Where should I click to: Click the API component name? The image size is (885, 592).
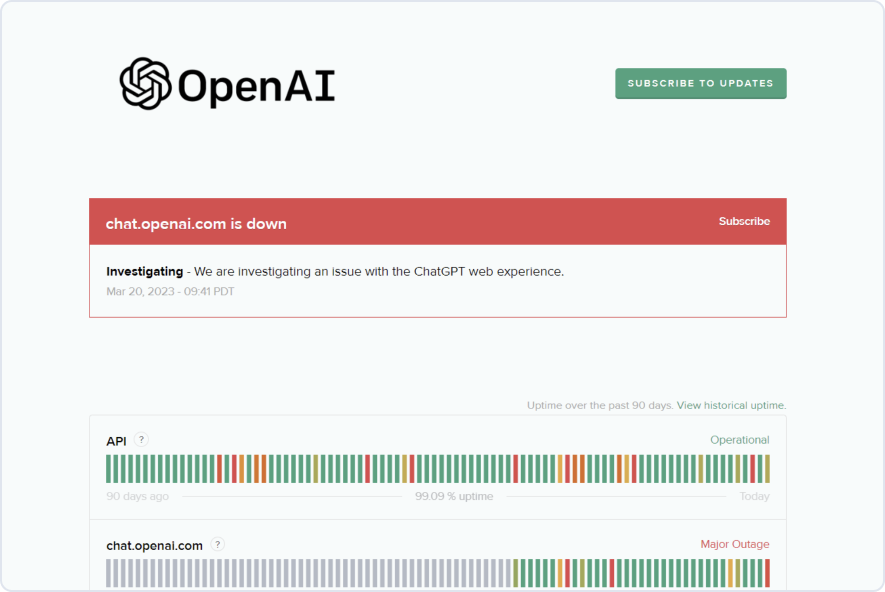(117, 441)
